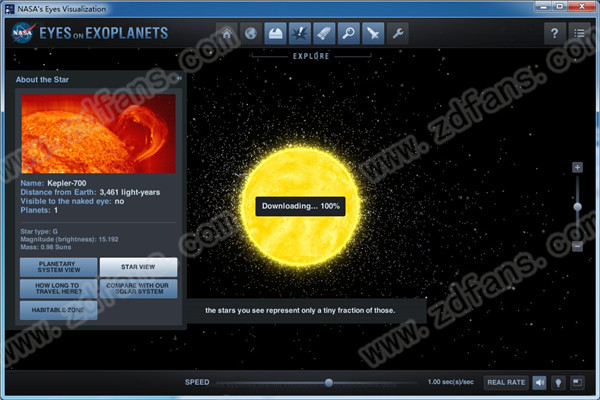Click the globe icon in toolbar
The image size is (600, 400).
[x=251, y=34]
